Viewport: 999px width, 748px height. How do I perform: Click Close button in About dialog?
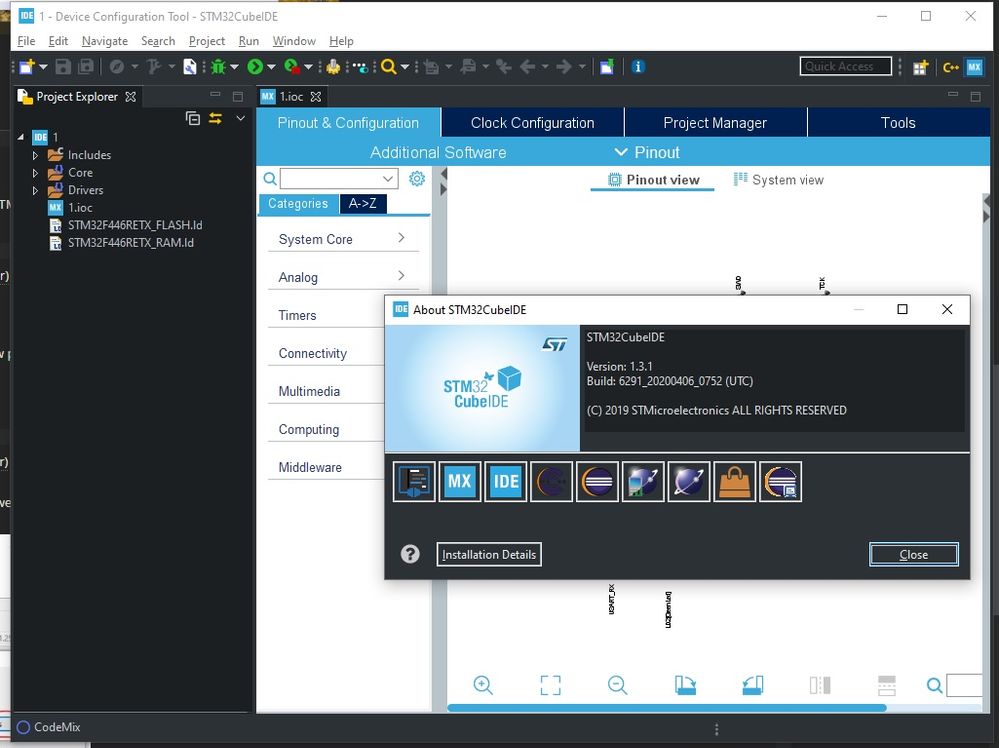pyautogui.click(x=913, y=554)
